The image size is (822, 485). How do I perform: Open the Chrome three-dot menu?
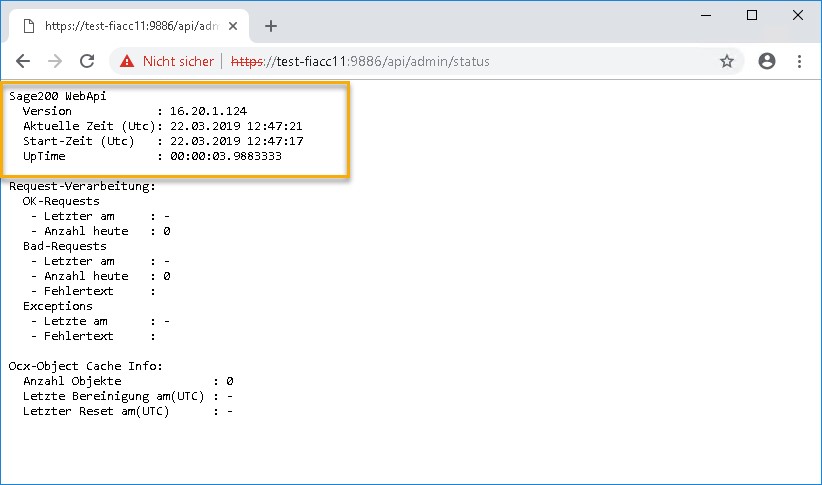click(799, 61)
